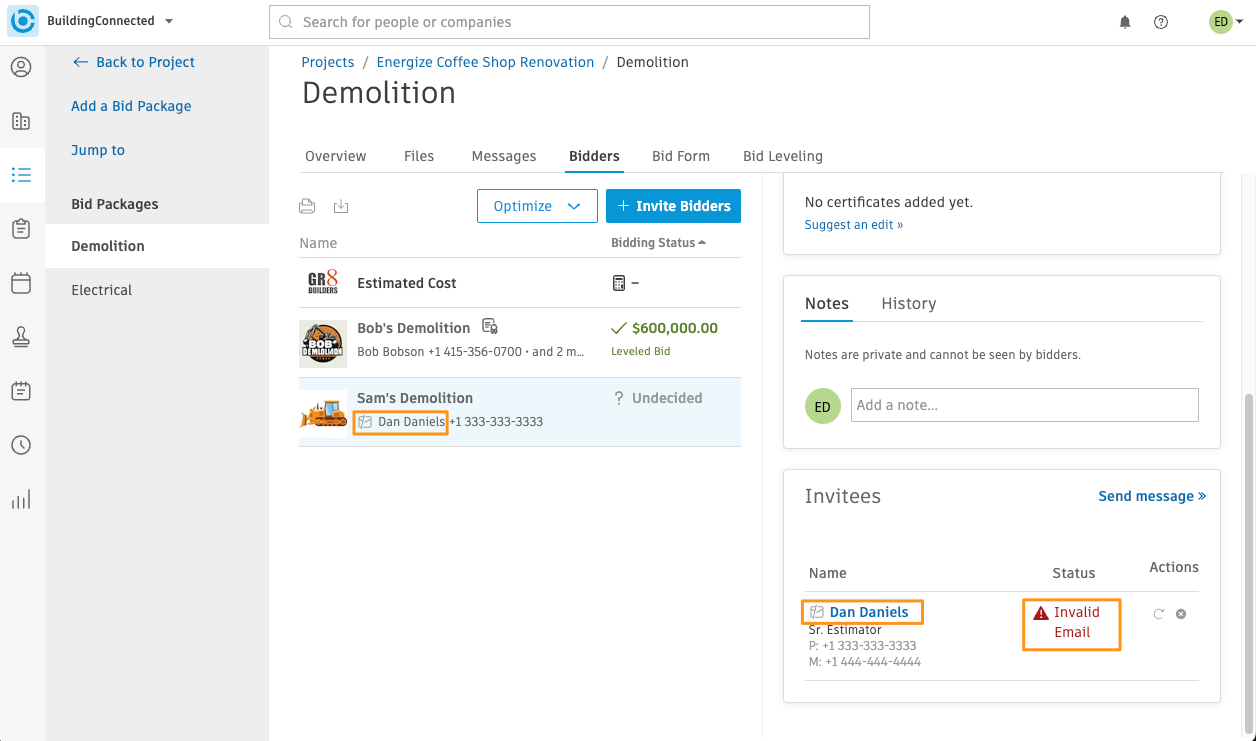Sort by the Name column header
The image size is (1256, 741).
click(318, 243)
